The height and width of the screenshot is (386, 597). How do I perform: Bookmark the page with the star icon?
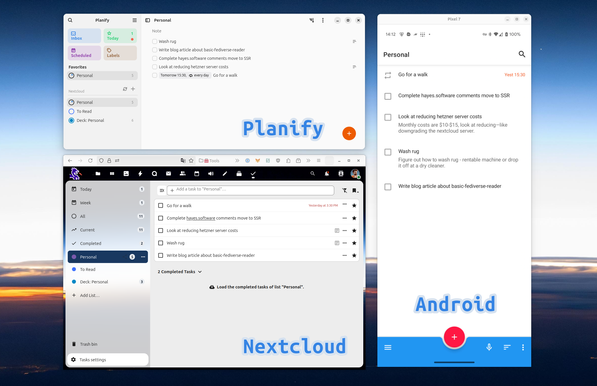pyautogui.click(x=191, y=161)
